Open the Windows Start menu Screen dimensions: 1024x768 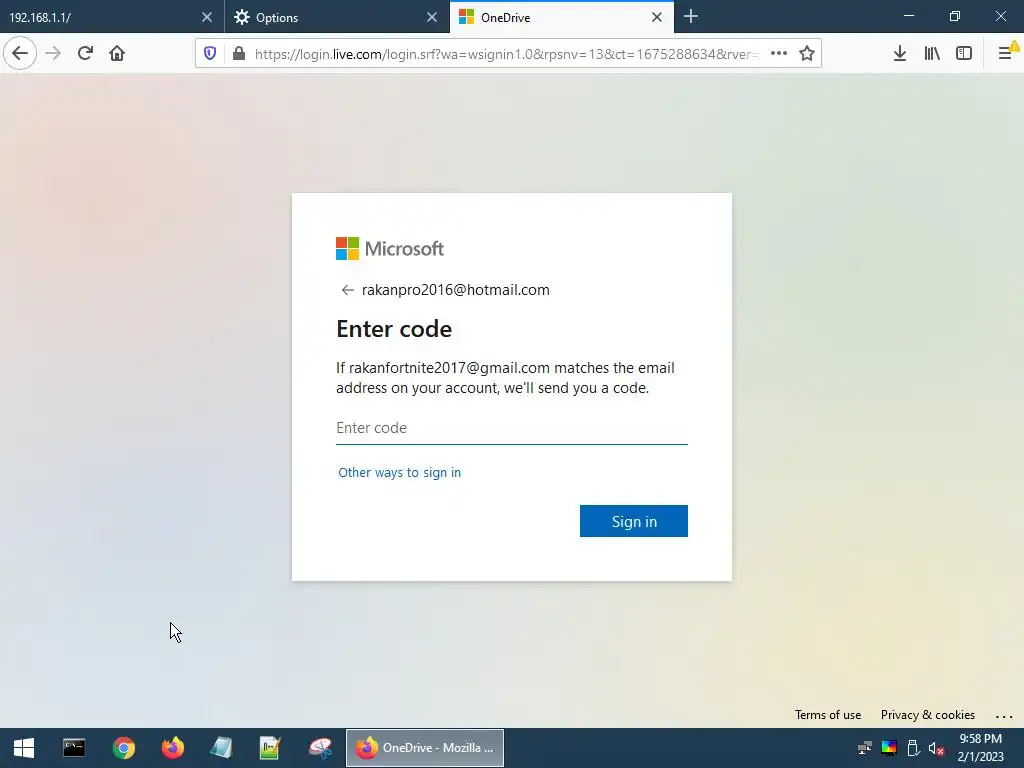[x=24, y=748]
